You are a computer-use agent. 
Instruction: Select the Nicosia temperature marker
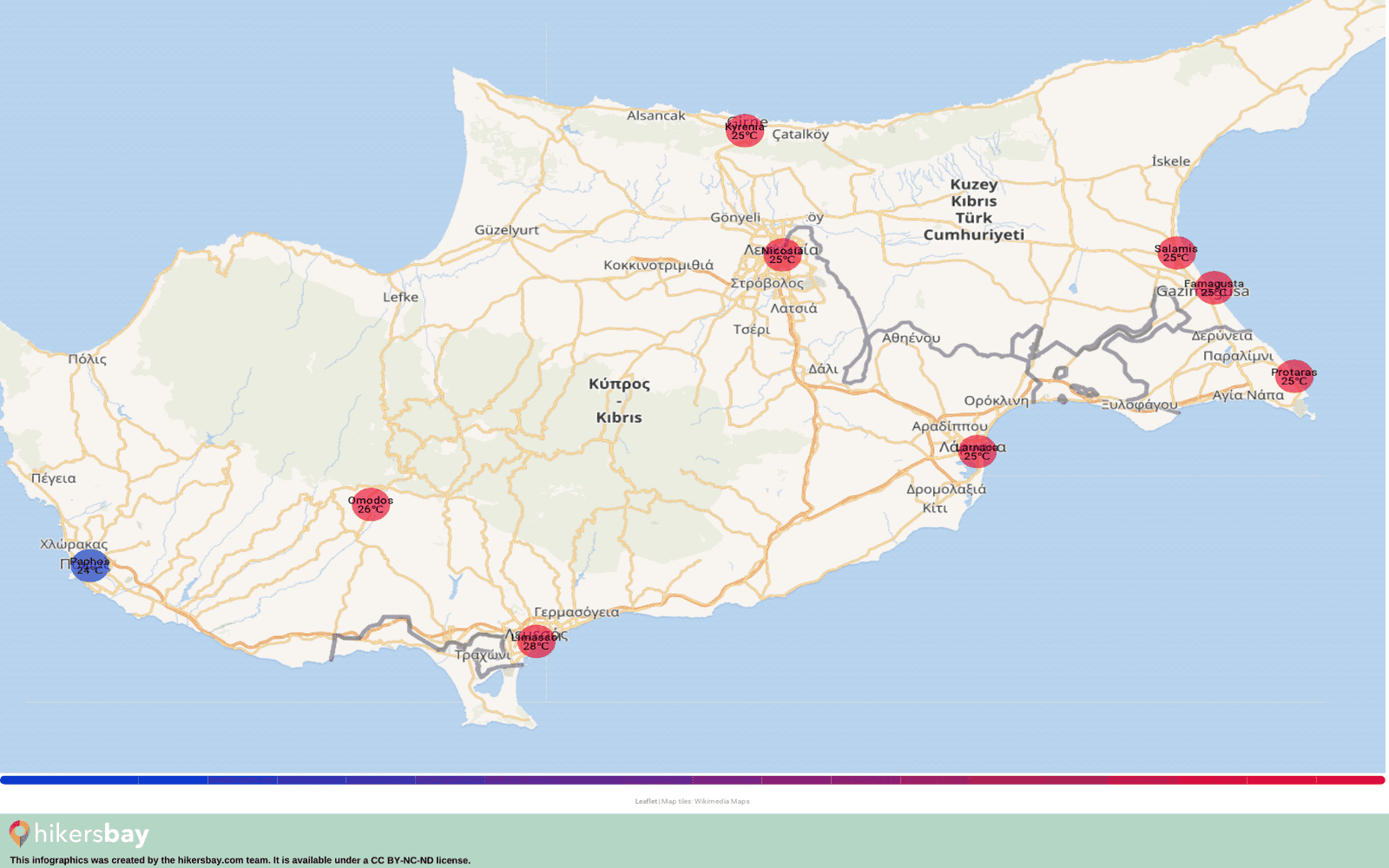(782, 255)
